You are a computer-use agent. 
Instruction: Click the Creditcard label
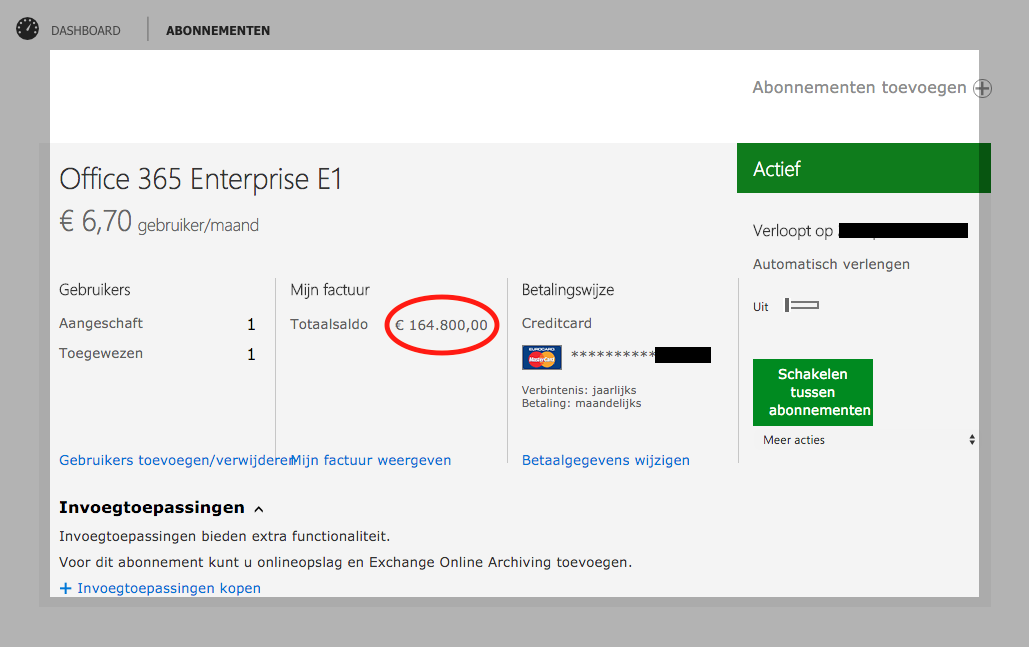pyautogui.click(x=556, y=323)
